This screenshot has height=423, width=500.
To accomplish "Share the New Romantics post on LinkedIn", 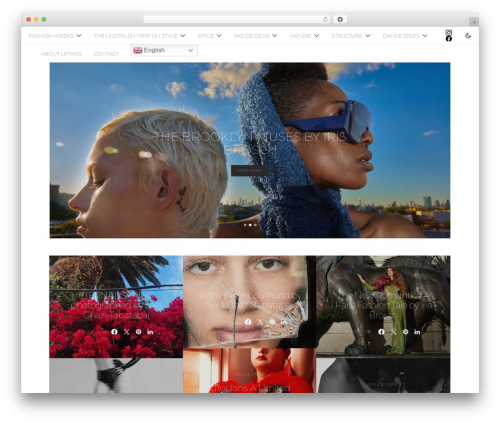I will (417, 332).
